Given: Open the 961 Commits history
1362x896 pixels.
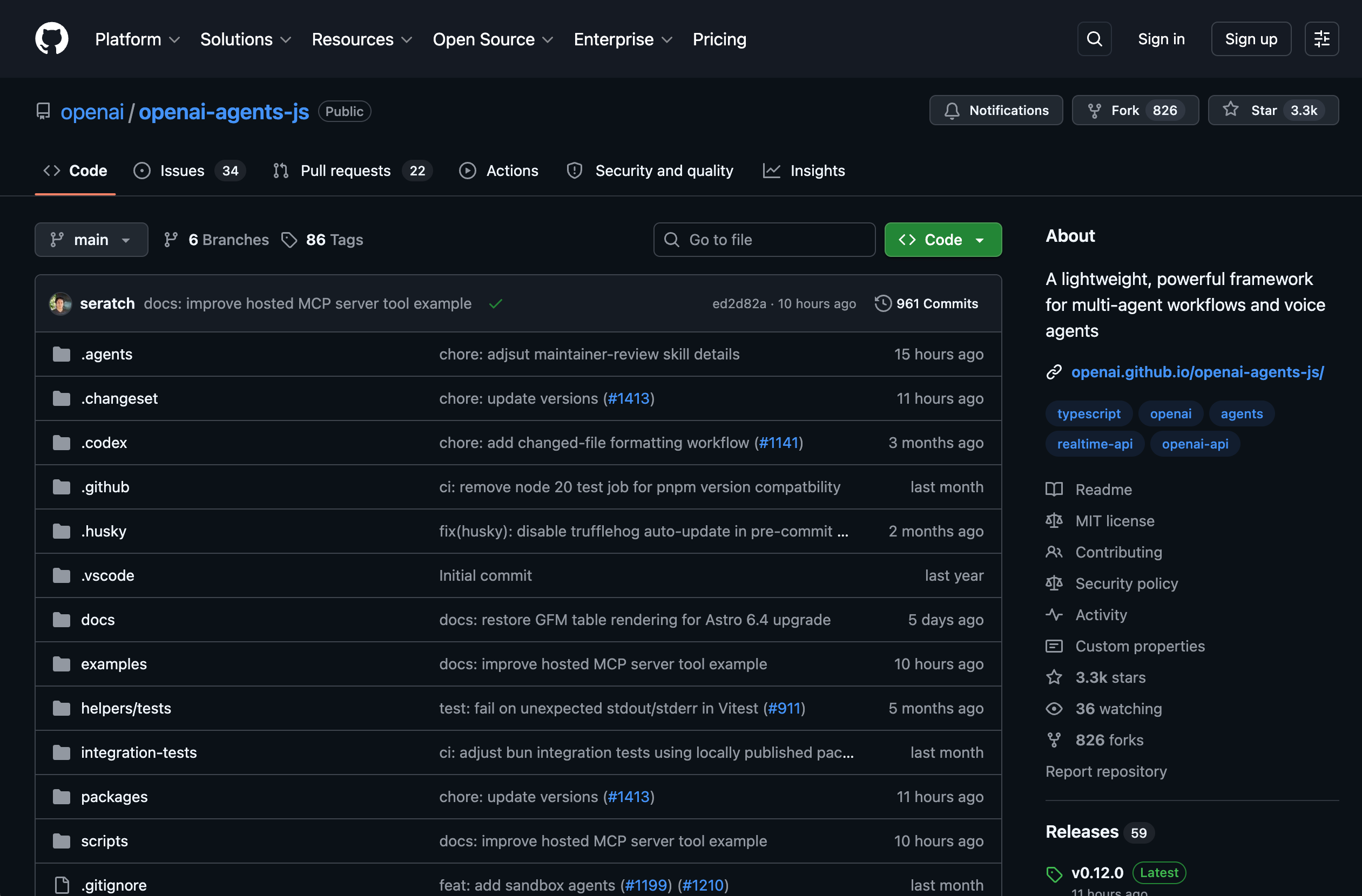Looking at the screenshot, I should click(927, 304).
